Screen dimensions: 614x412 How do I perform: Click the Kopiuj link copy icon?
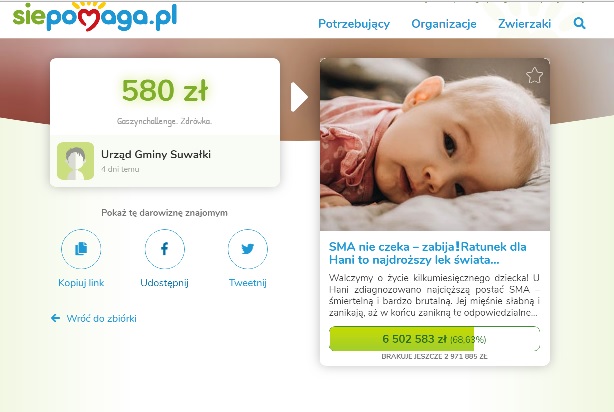pyautogui.click(x=81, y=249)
